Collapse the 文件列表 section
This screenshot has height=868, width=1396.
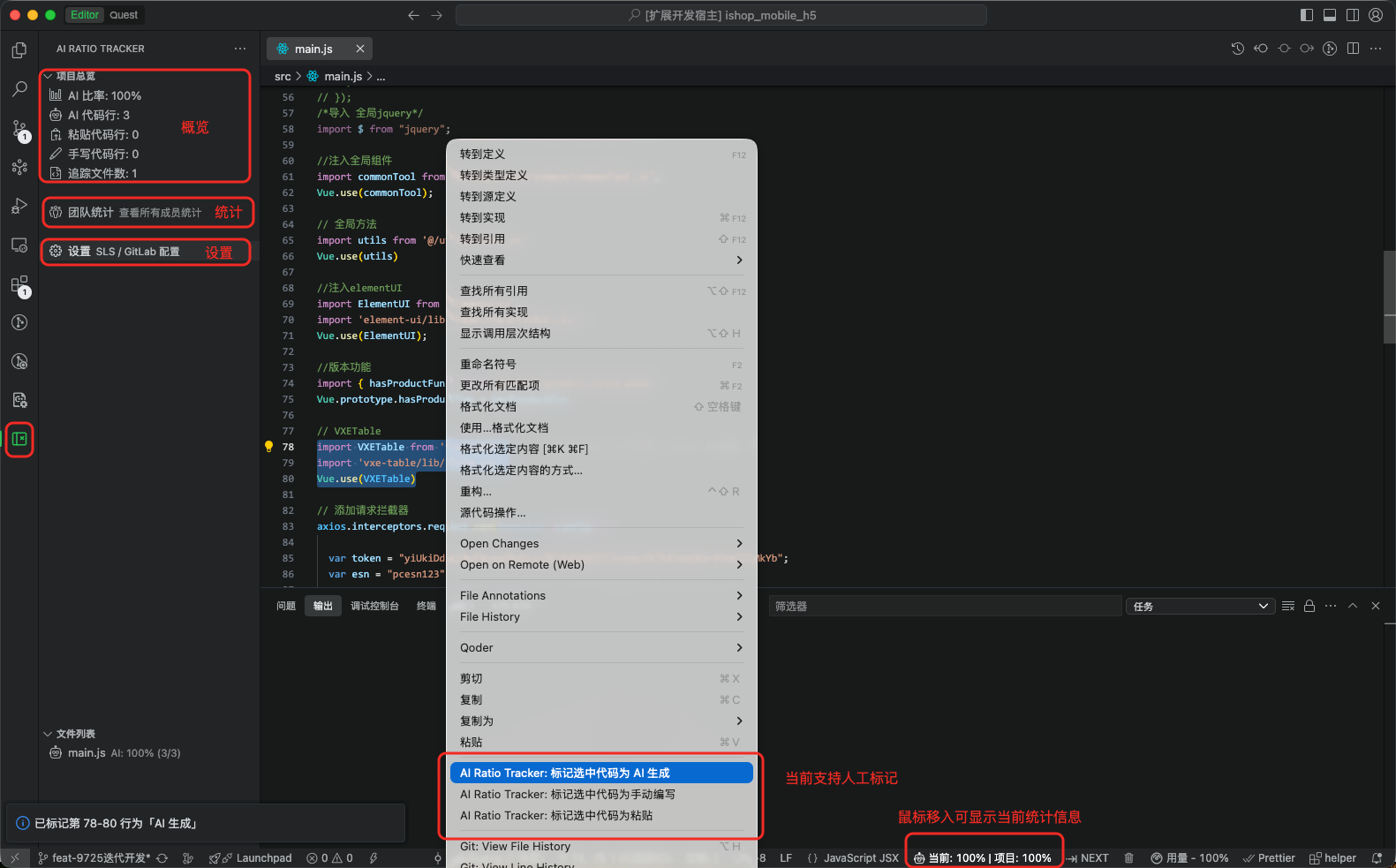49,734
